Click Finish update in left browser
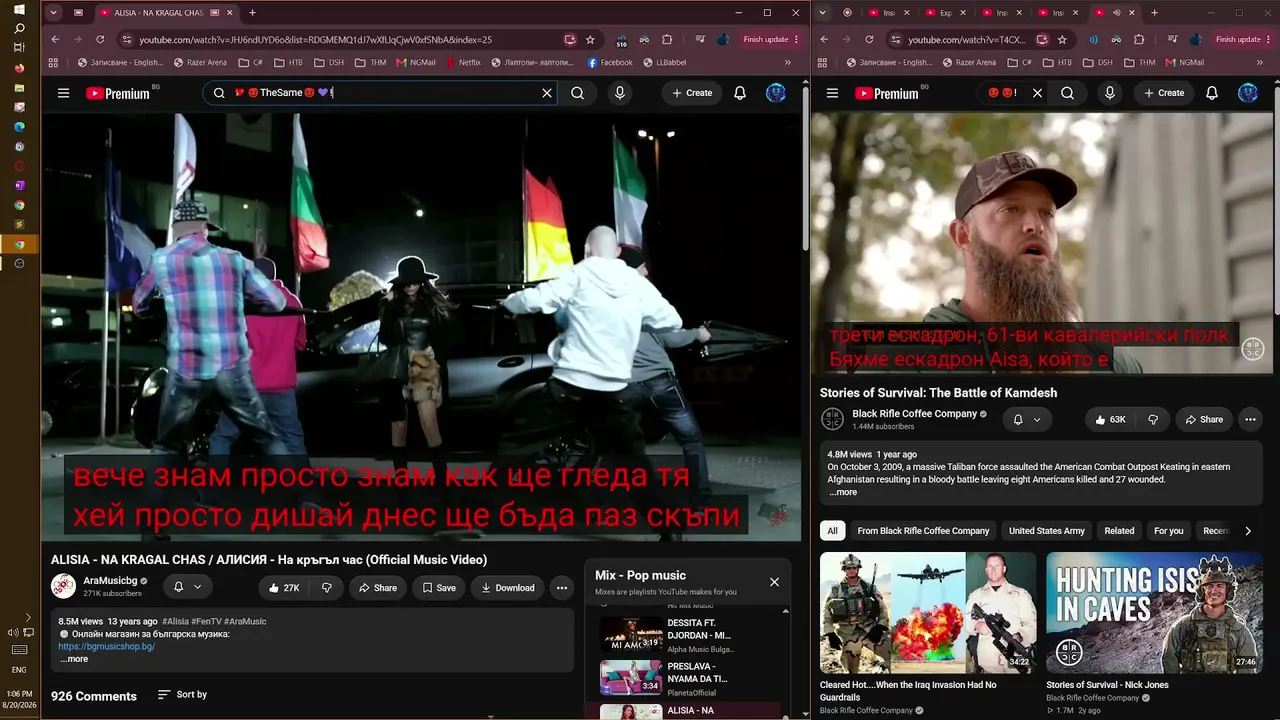This screenshot has height=720, width=1280. (x=772, y=40)
